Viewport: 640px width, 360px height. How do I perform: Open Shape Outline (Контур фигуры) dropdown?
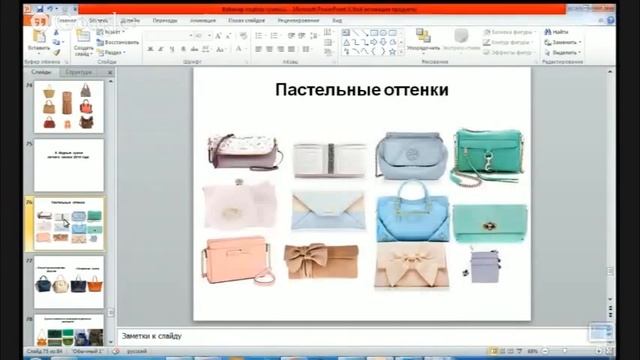[x=507, y=42]
